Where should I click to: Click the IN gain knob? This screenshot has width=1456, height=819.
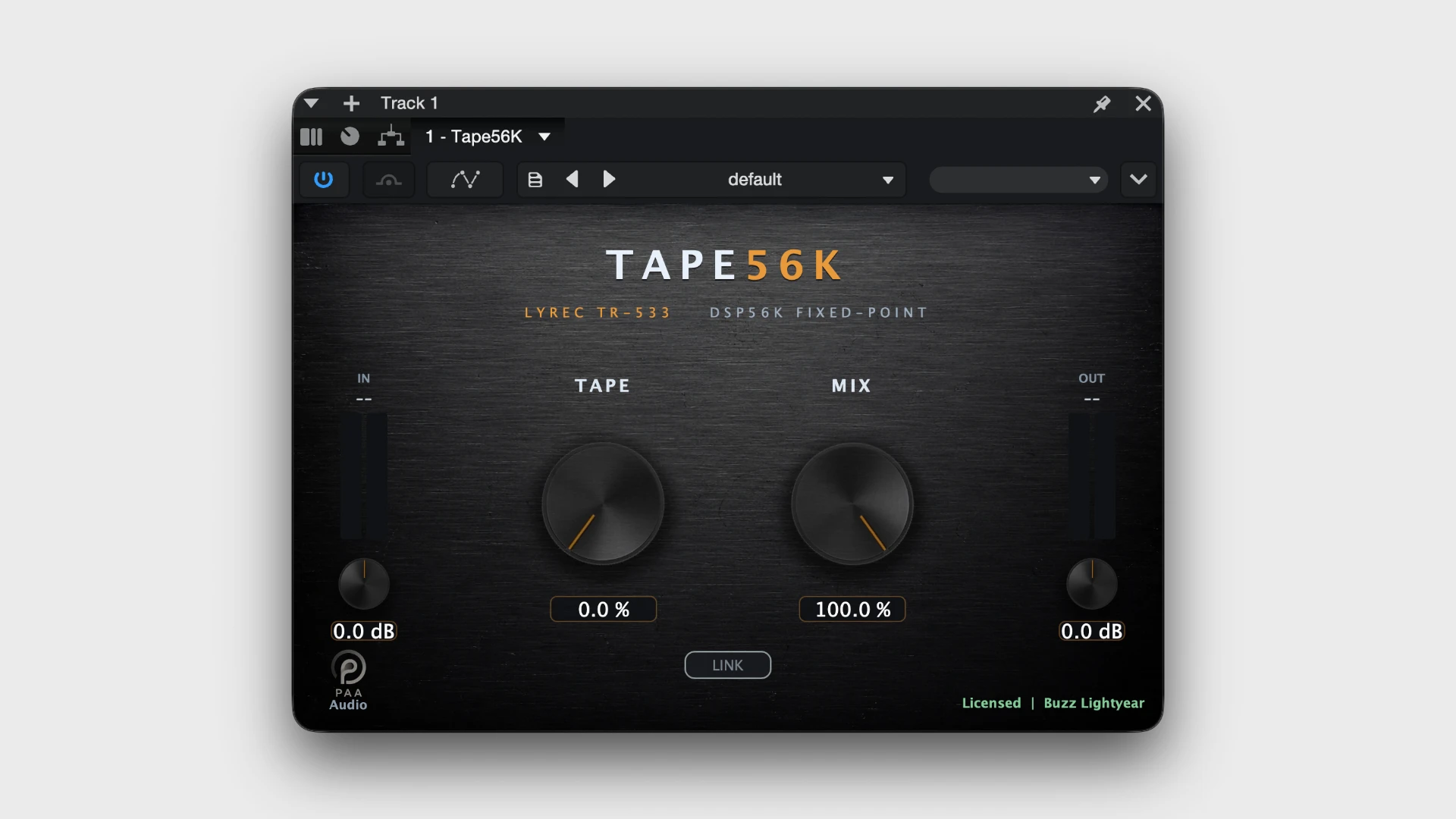364,584
